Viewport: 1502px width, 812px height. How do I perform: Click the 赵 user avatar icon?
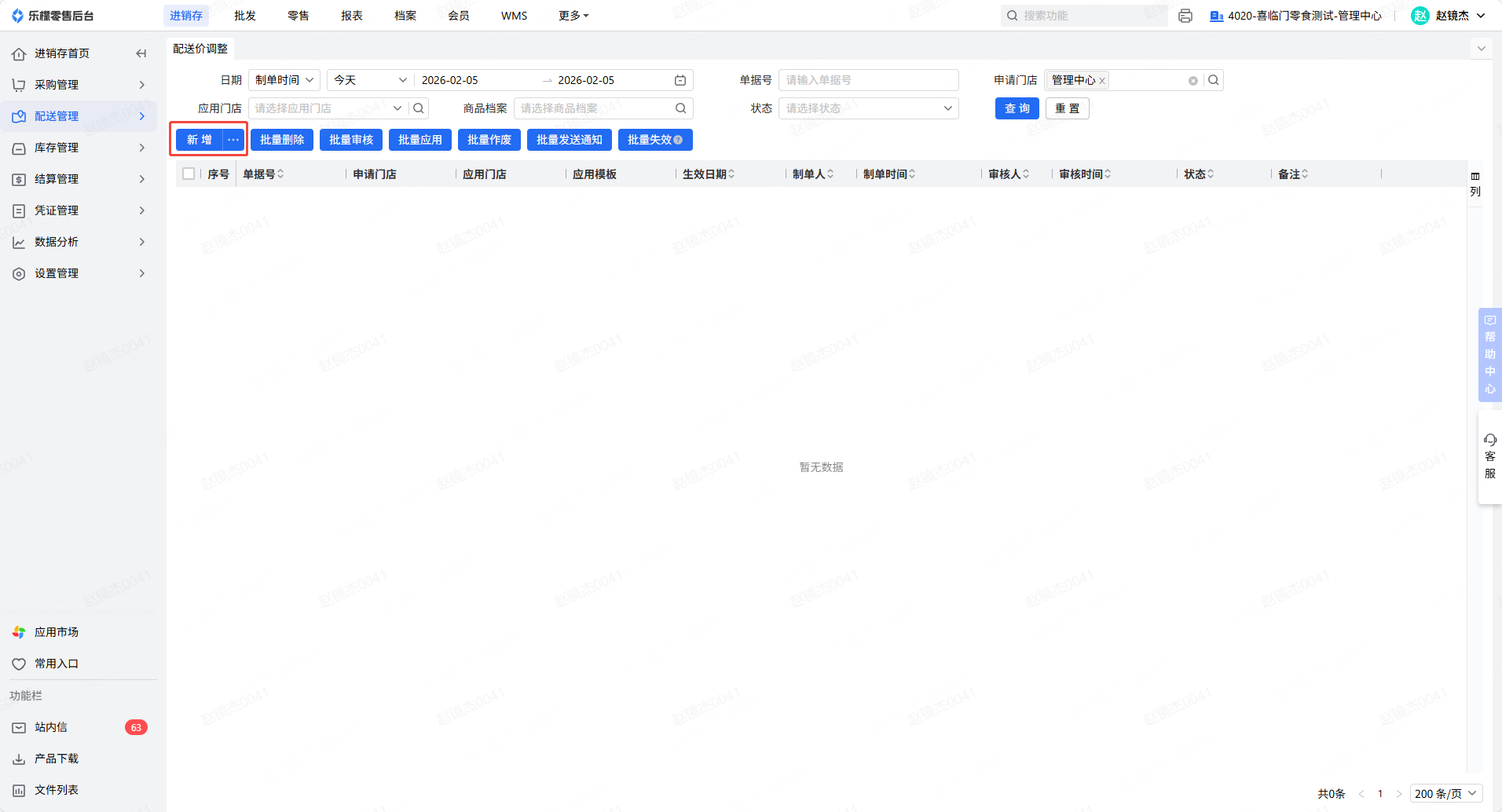click(1420, 16)
